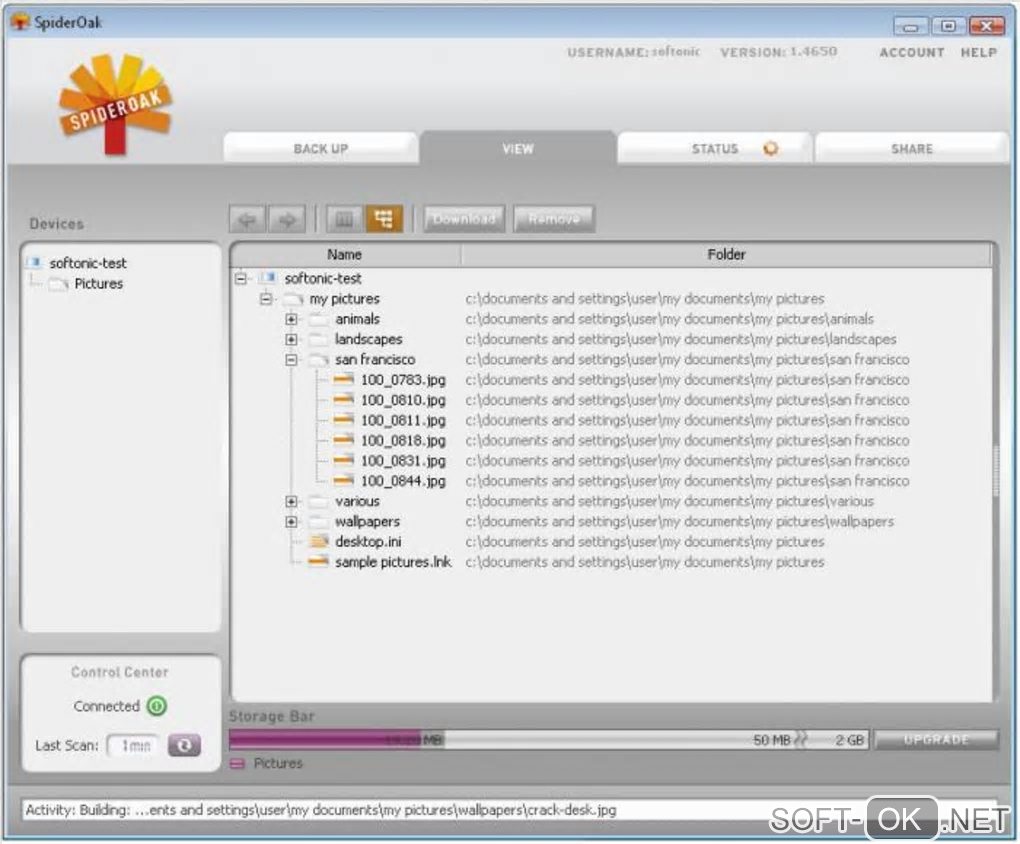The width and height of the screenshot is (1020, 844).
Task: Sort by the Folder column header
Action: [x=726, y=254]
